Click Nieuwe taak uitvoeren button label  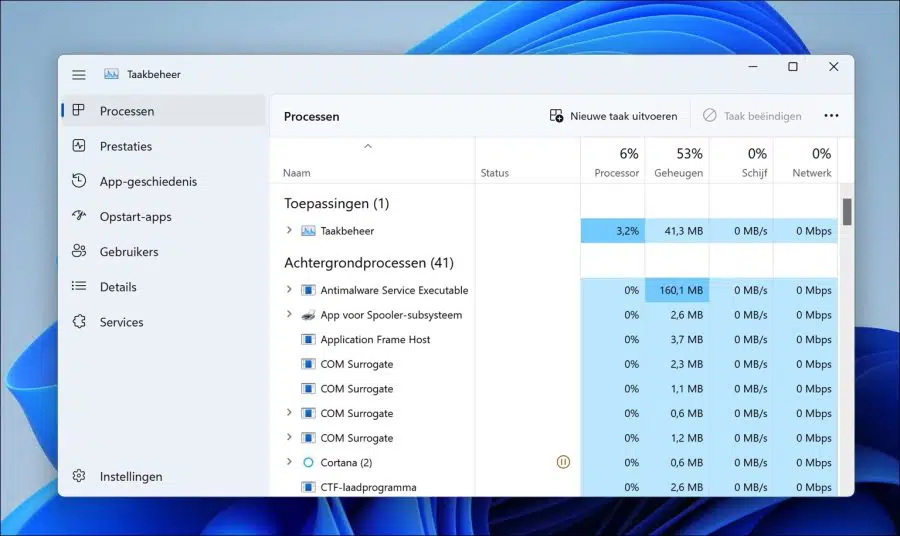pos(623,116)
